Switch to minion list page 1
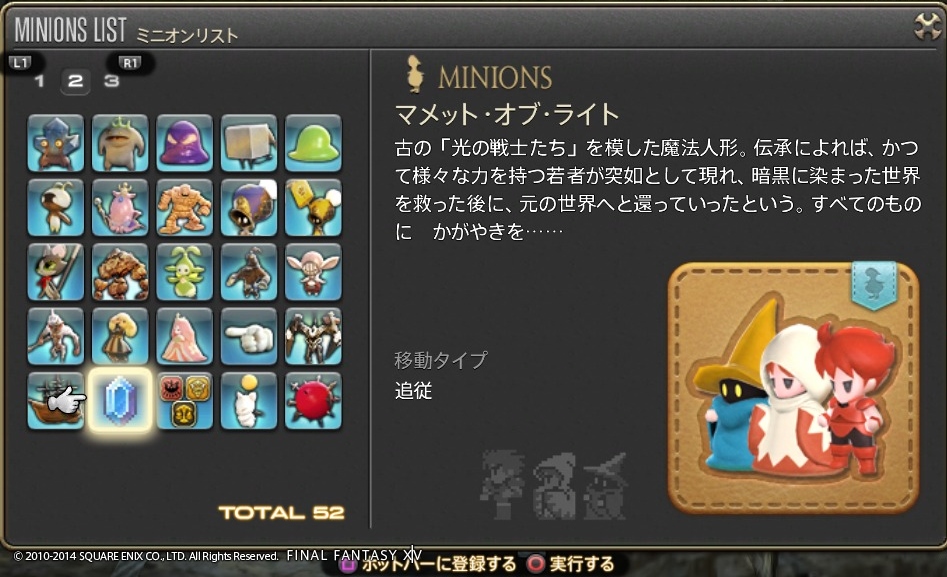947x577 pixels. [40, 81]
